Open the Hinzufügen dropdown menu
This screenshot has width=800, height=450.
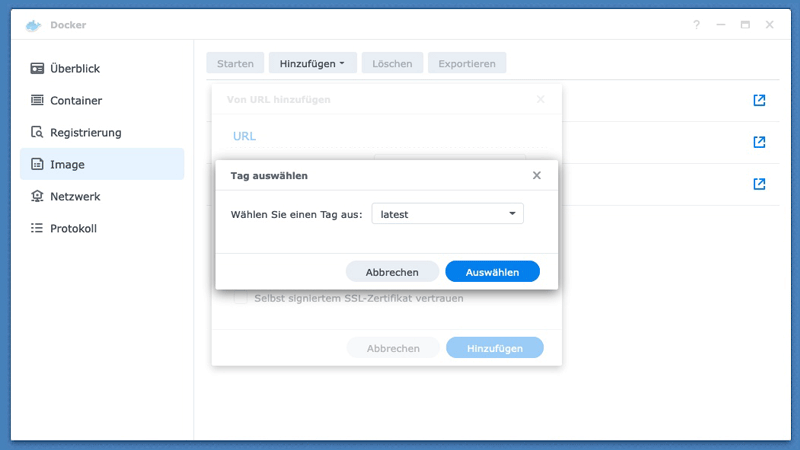(x=312, y=63)
